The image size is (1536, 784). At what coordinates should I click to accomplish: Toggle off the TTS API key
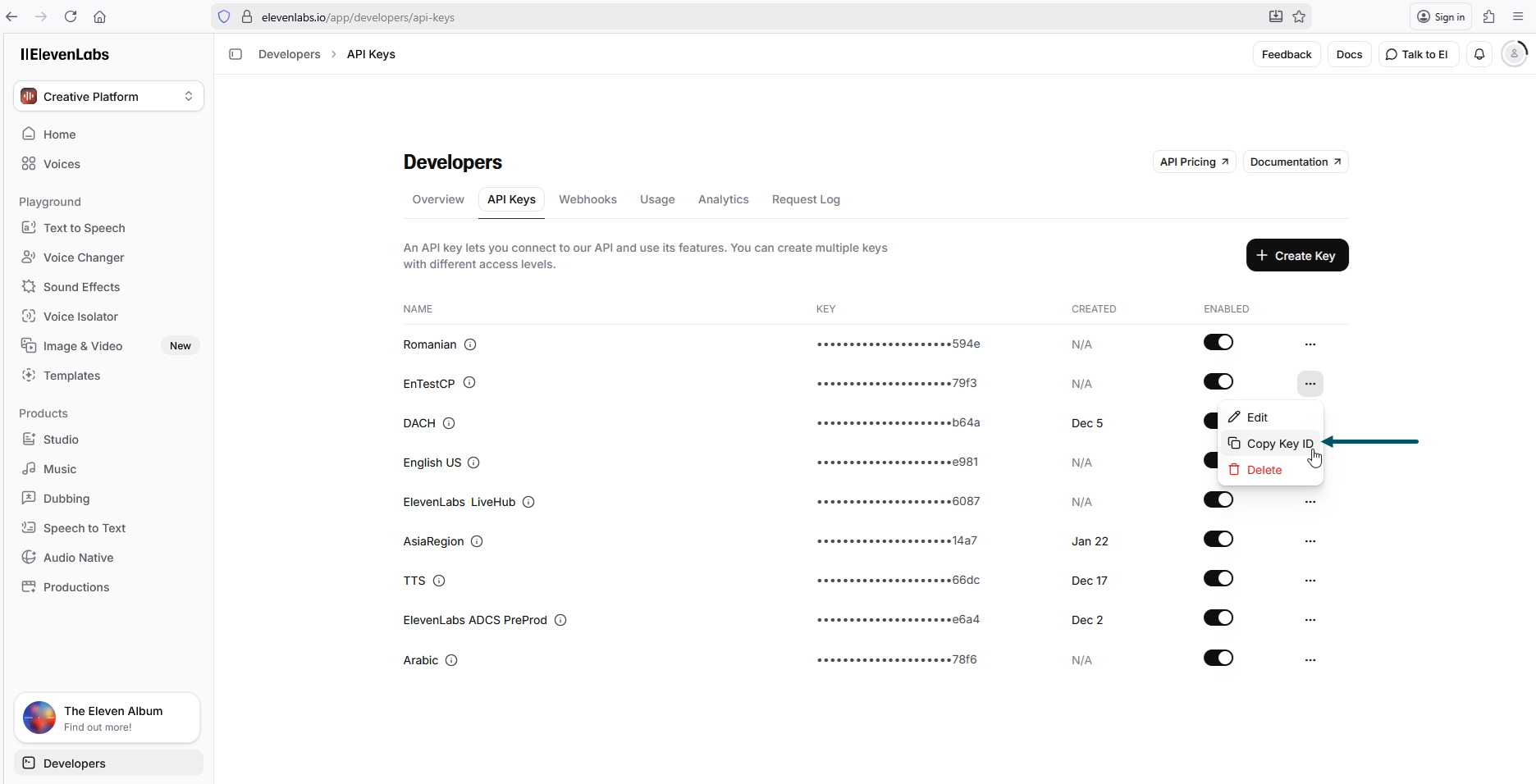point(1218,579)
